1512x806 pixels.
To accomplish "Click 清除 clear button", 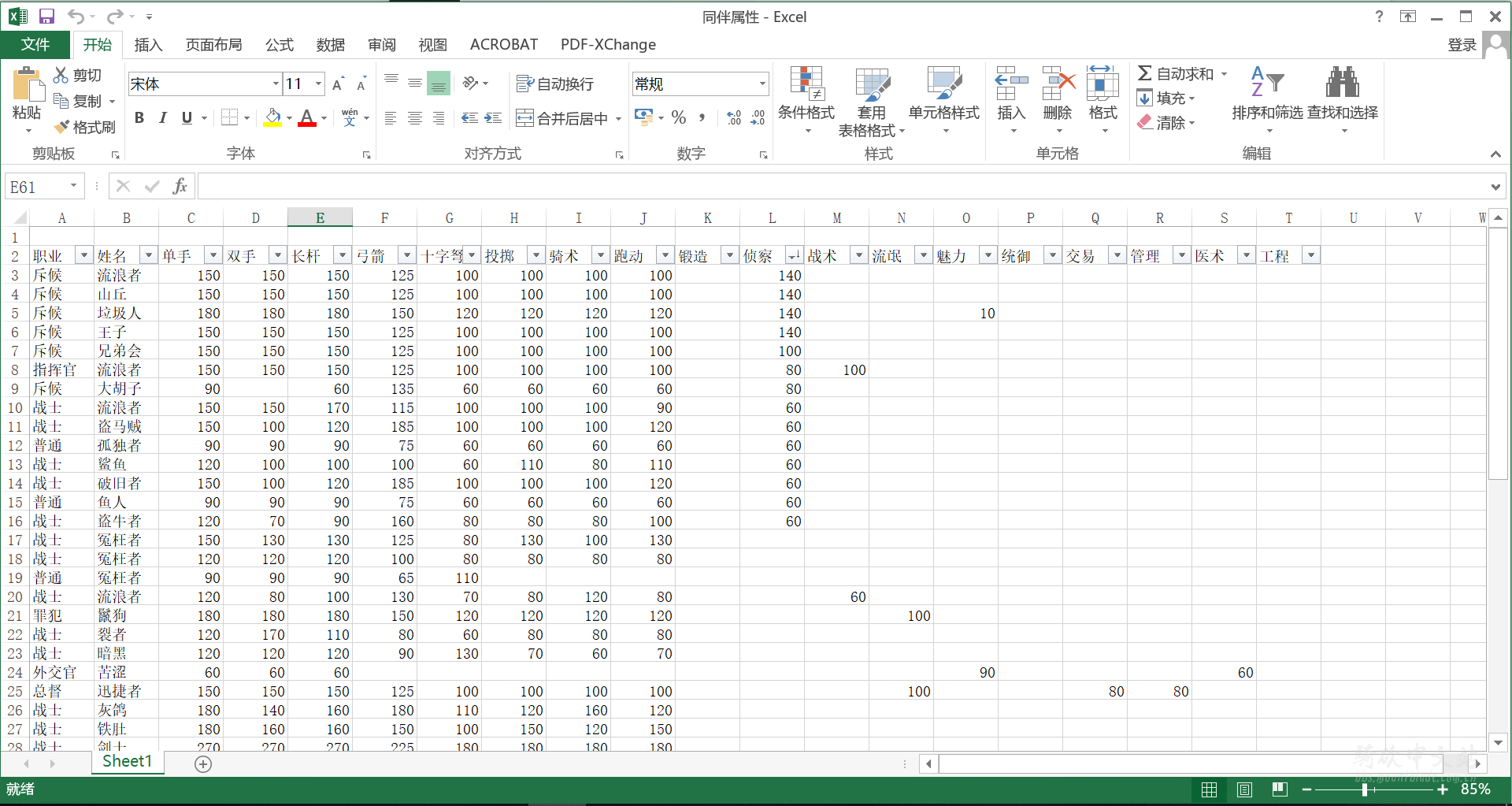I will pyautogui.click(x=1165, y=122).
